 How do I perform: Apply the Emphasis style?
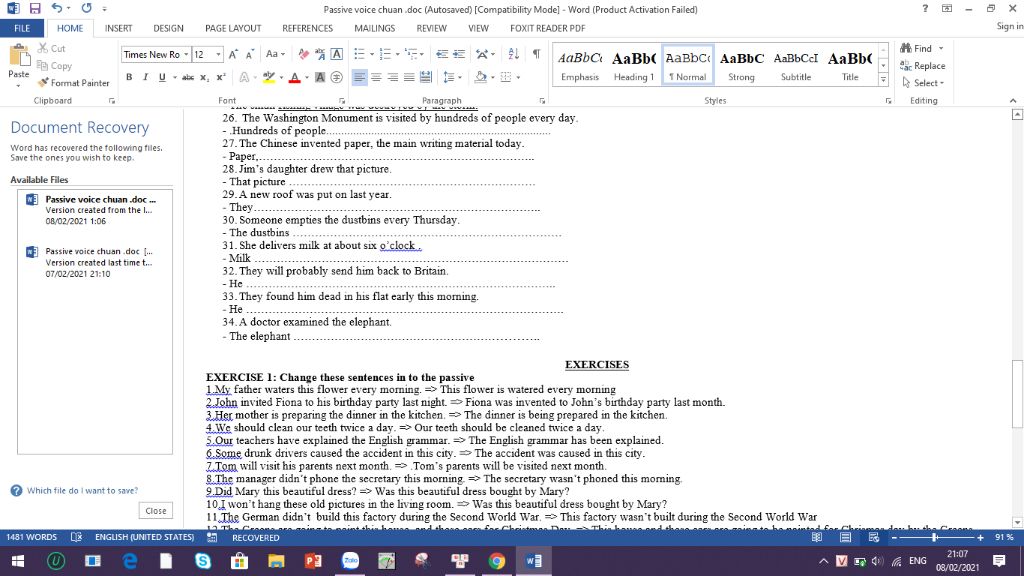(x=579, y=65)
